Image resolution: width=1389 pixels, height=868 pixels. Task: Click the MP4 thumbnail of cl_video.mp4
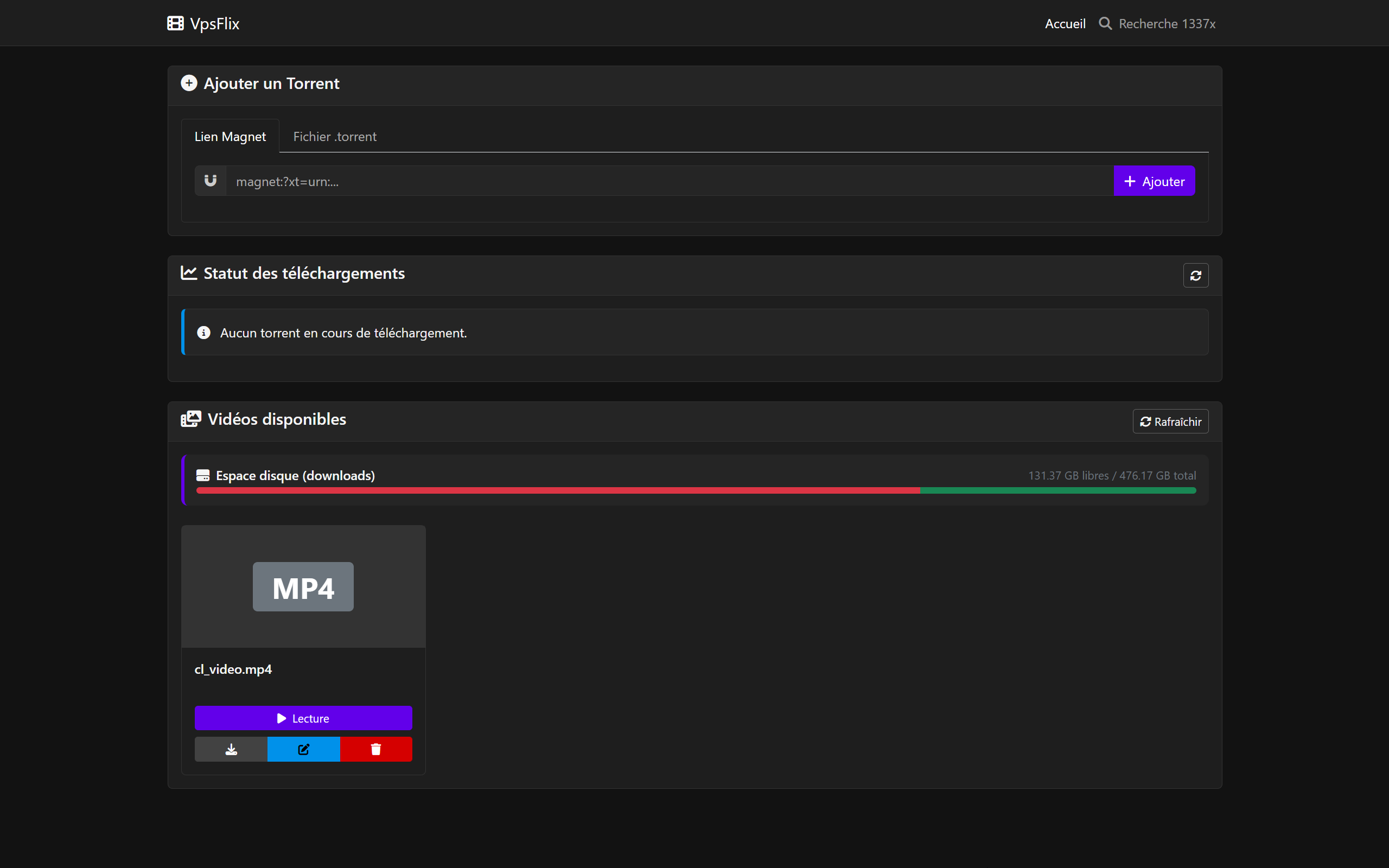pos(303,586)
